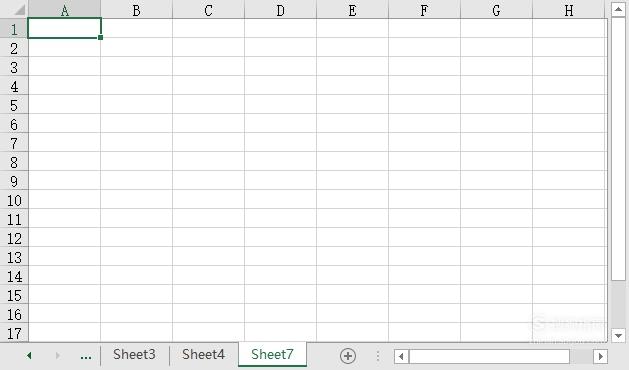Click the horizontal scrollbar thumb
Viewport: 629px width, 370px height.
click(489, 356)
